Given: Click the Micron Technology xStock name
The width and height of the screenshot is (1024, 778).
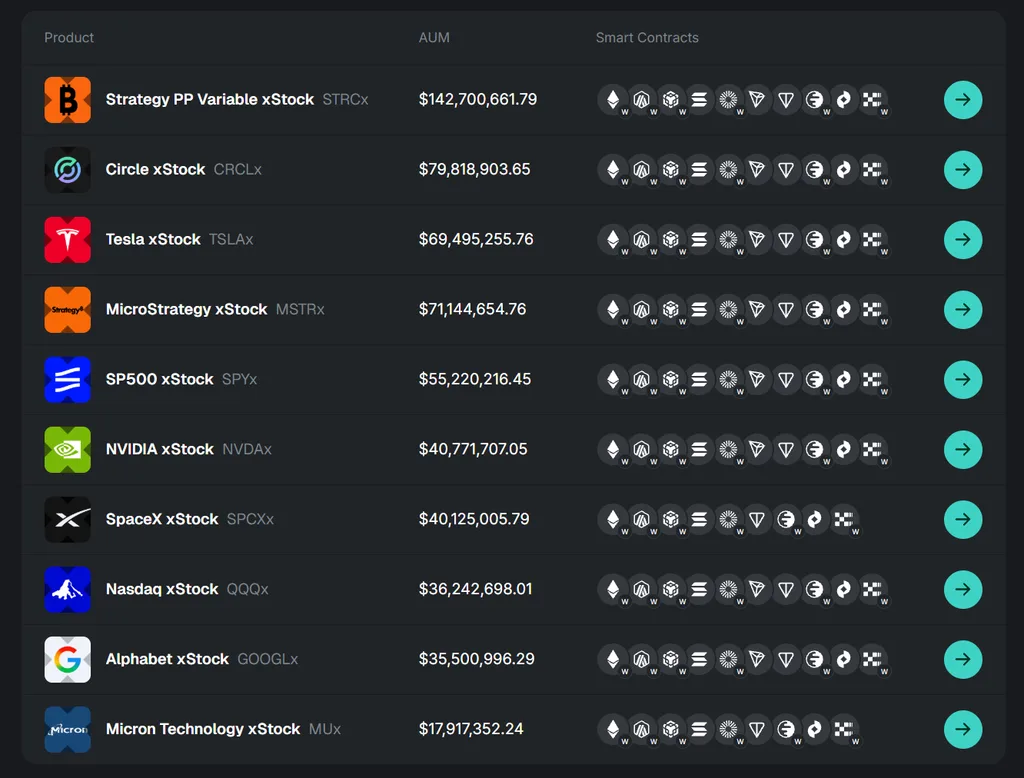Looking at the screenshot, I should tap(203, 728).
